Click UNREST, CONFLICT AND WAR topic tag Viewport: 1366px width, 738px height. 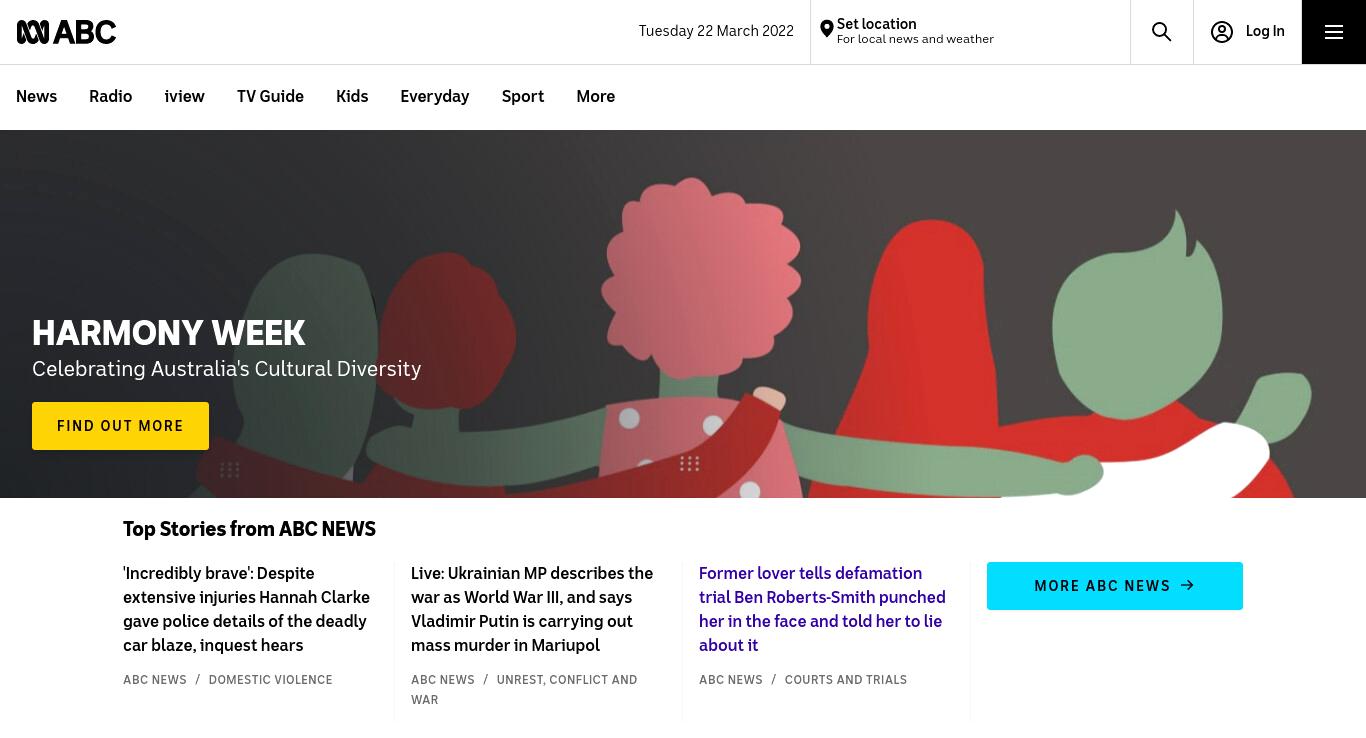pos(524,690)
